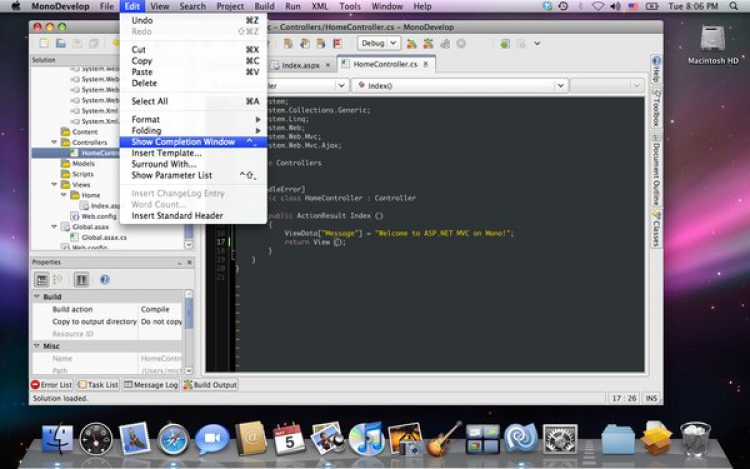The width and height of the screenshot is (750, 469).
Task: Click the New File toolbar icon
Action: click(x=44, y=44)
